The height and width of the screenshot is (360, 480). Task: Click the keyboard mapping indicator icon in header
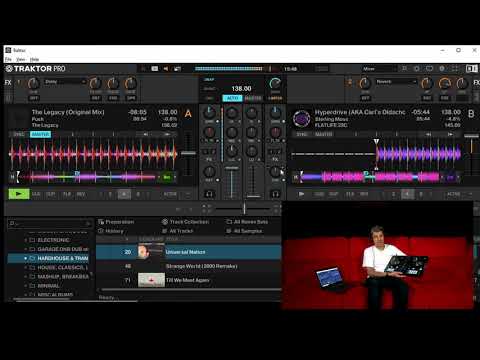tap(155, 69)
